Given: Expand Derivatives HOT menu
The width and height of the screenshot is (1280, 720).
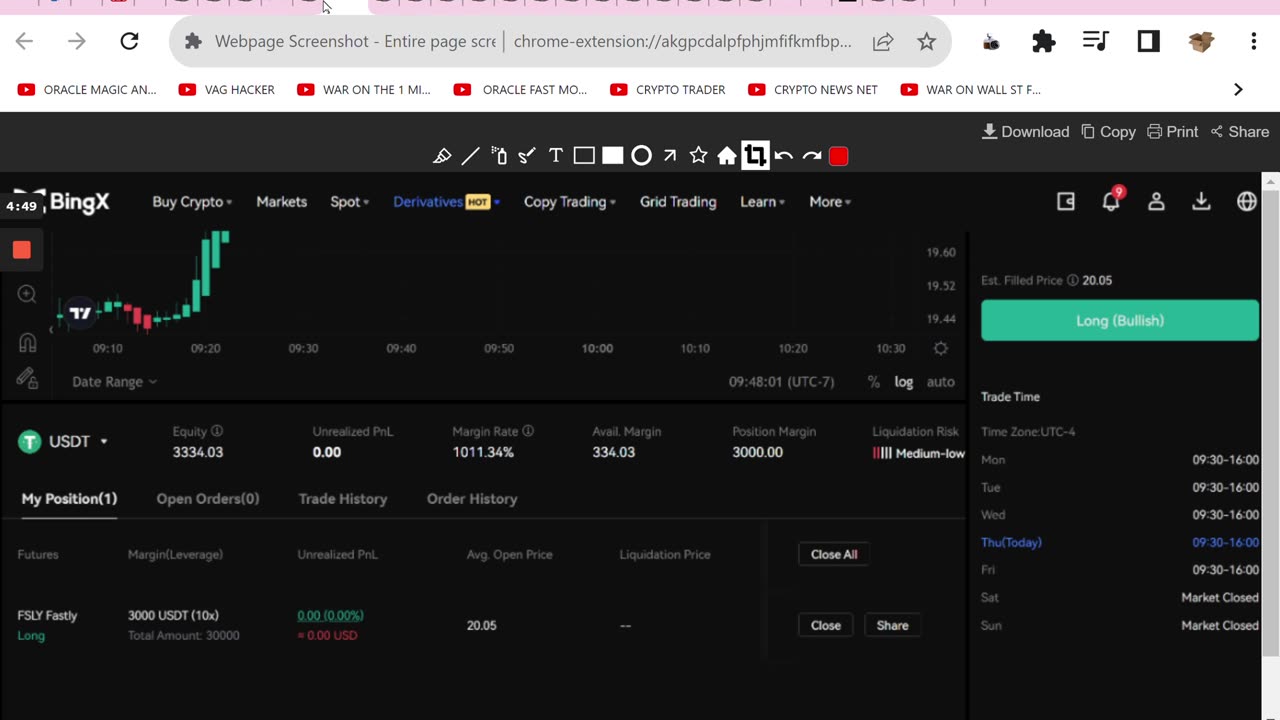Looking at the screenshot, I should pyautogui.click(x=447, y=202).
